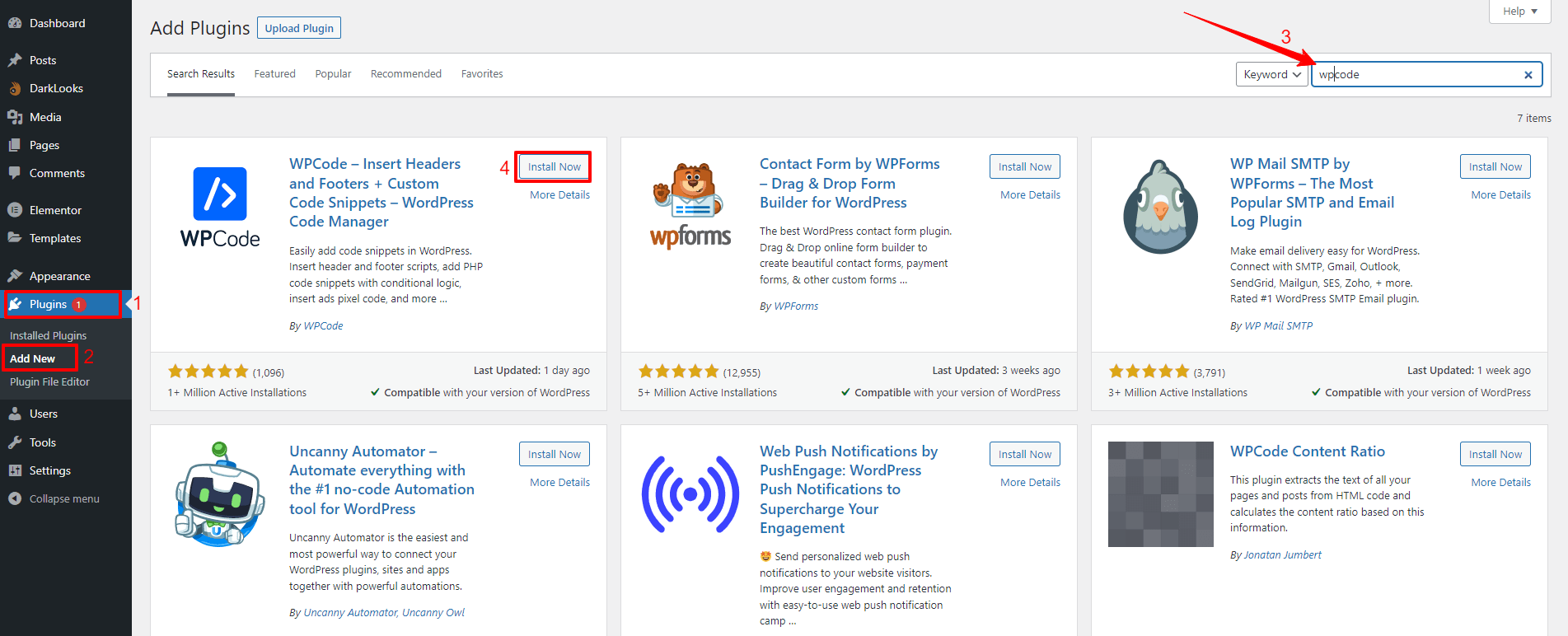This screenshot has height=636, width=1568.
Task: Open More Details for WPForms plugin
Action: click(x=1031, y=195)
